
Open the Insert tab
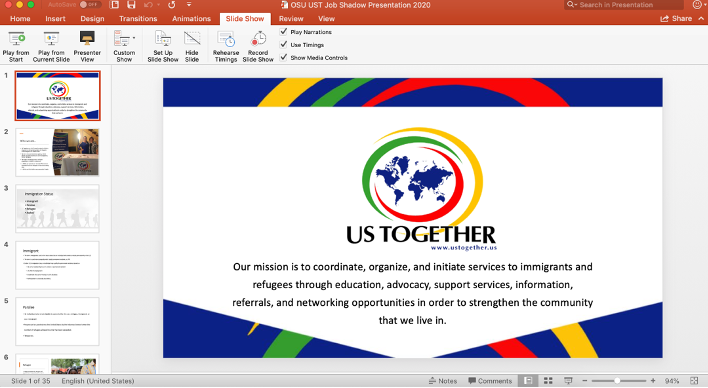[x=55, y=19]
